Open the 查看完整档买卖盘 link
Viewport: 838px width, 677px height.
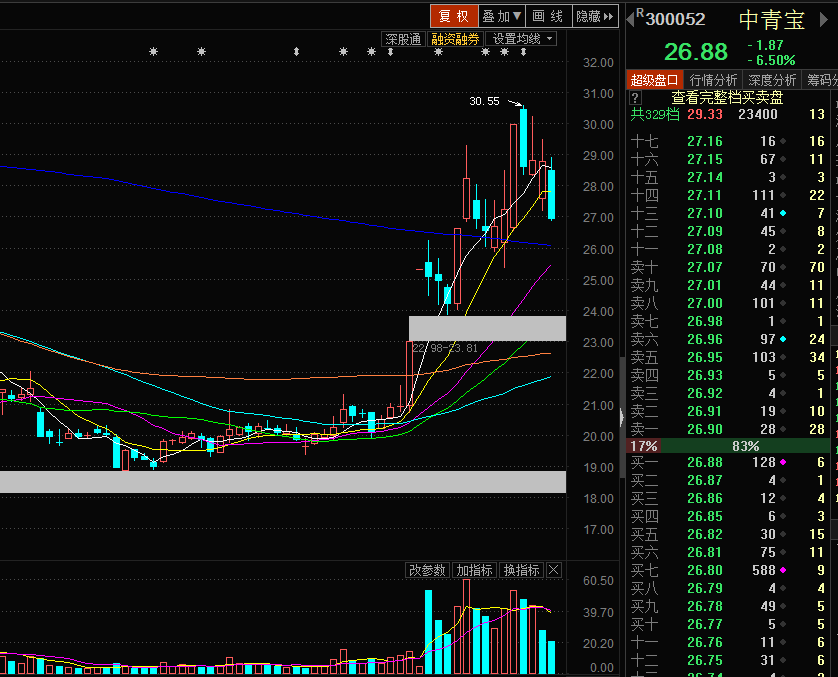[x=727, y=97]
